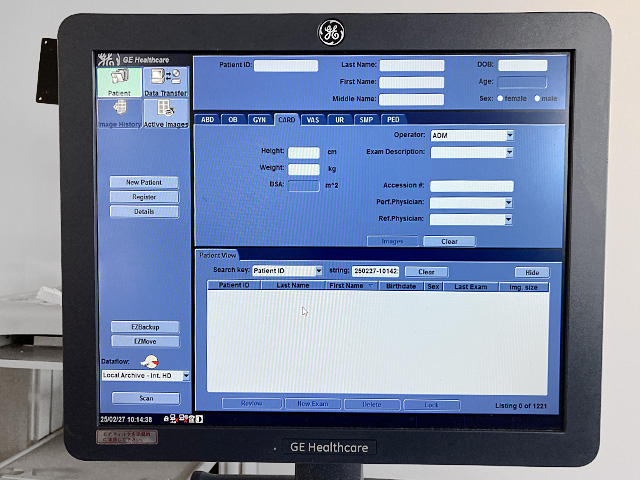This screenshot has height=480, width=640.
Task: Click the date and time in status bar
Action: [126, 419]
